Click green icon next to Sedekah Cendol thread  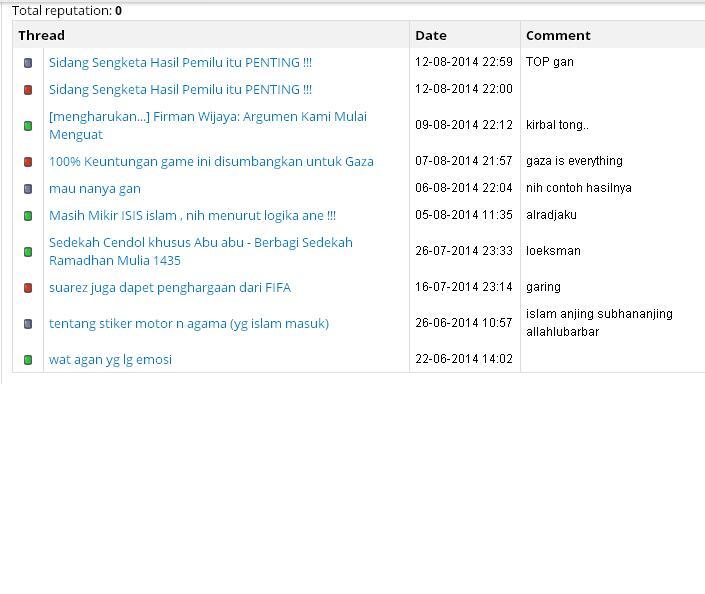[x=28, y=251]
